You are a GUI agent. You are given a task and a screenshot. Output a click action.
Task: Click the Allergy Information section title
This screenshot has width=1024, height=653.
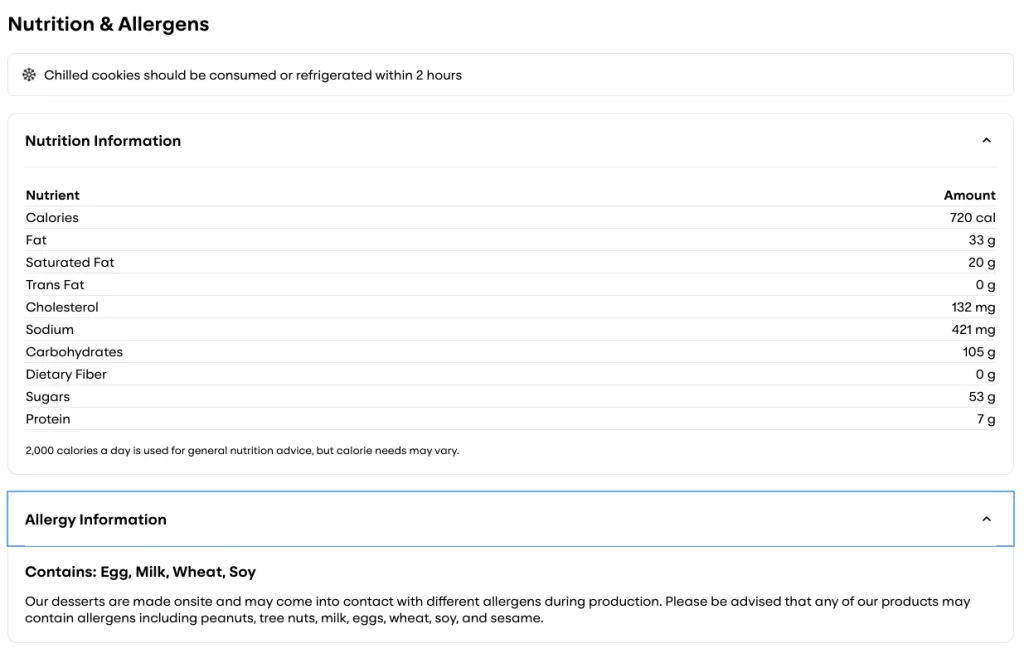[x=96, y=519]
